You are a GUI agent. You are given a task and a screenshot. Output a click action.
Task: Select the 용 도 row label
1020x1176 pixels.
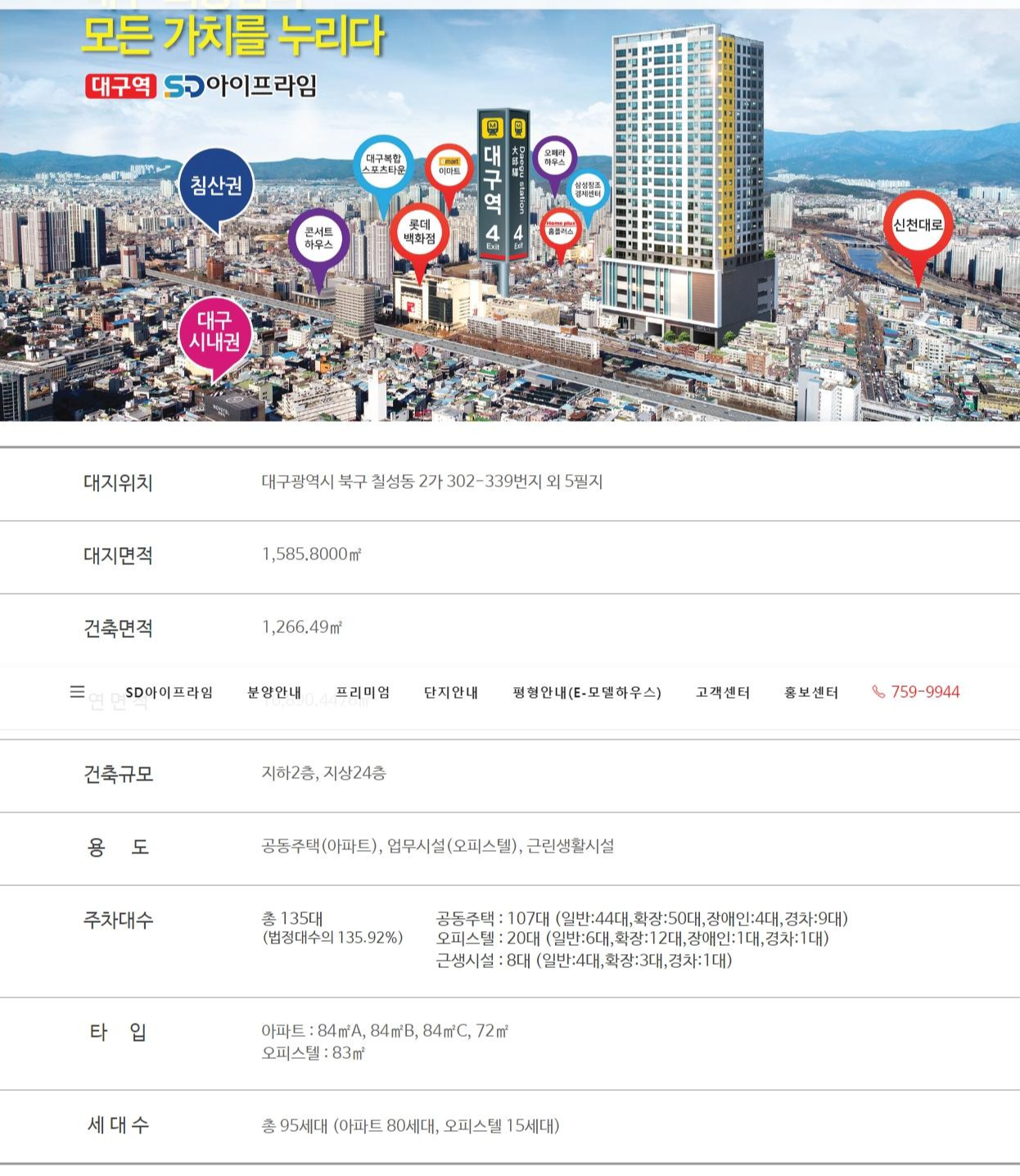click(x=118, y=848)
